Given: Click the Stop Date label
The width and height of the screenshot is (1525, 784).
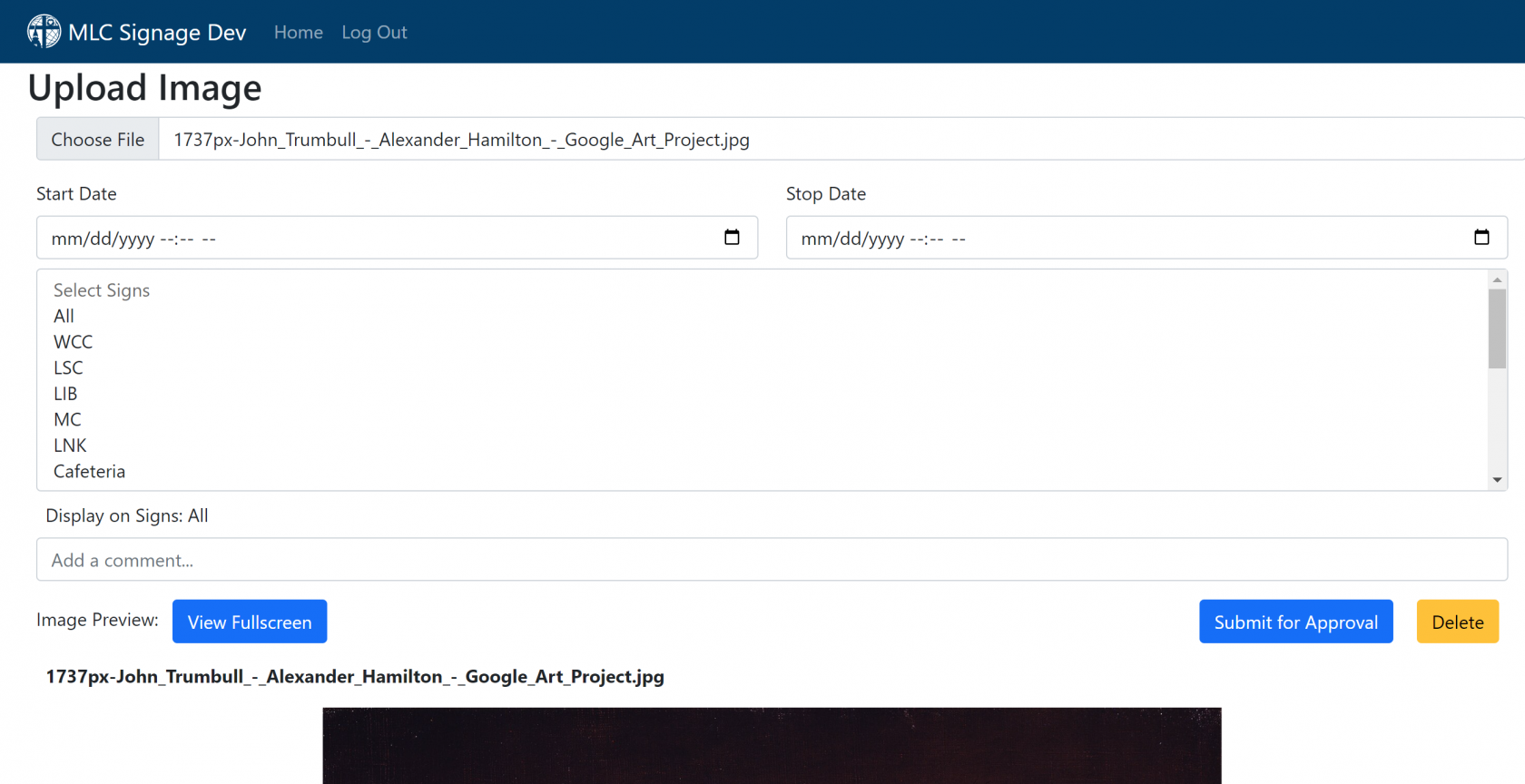Looking at the screenshot, I should click(x=826, y=193).
